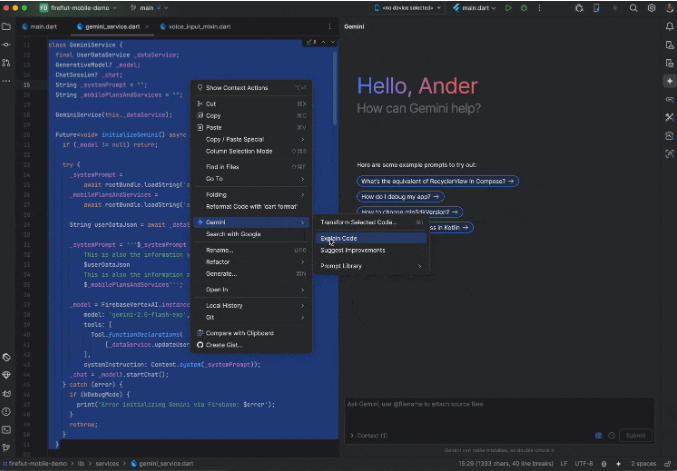Open the Logcat cat icon
The width and height of the screenshot is (677, 471).
click(6, 394)
